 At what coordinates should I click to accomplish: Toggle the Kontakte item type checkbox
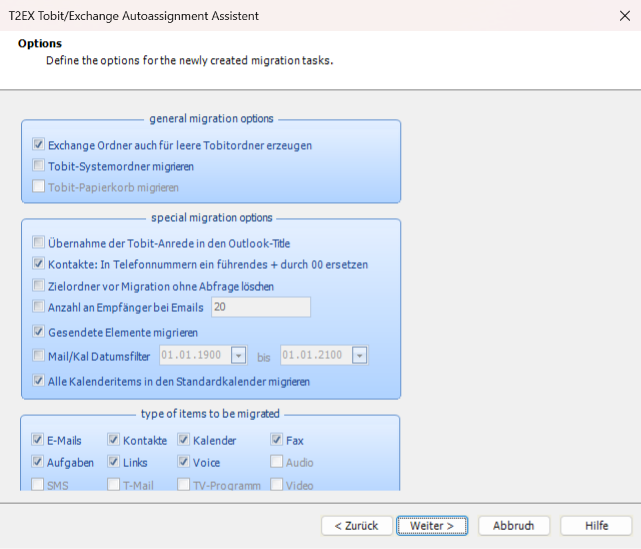click(114, 440)
